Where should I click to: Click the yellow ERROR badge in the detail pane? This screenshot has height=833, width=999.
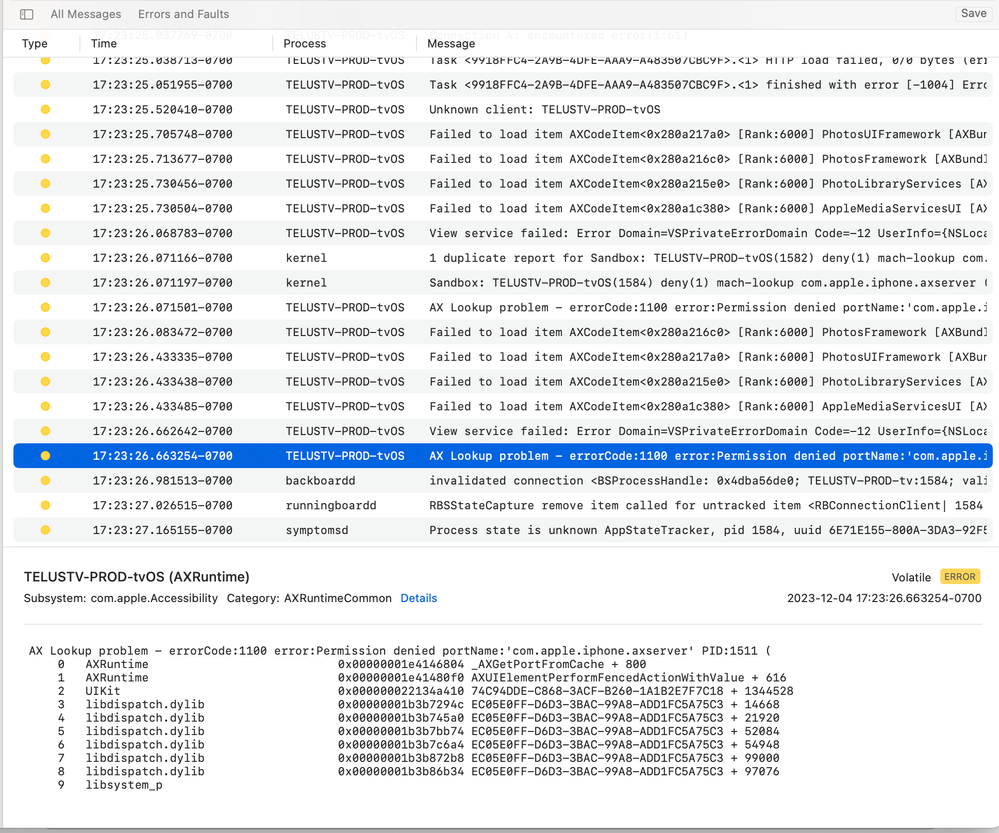960,577
